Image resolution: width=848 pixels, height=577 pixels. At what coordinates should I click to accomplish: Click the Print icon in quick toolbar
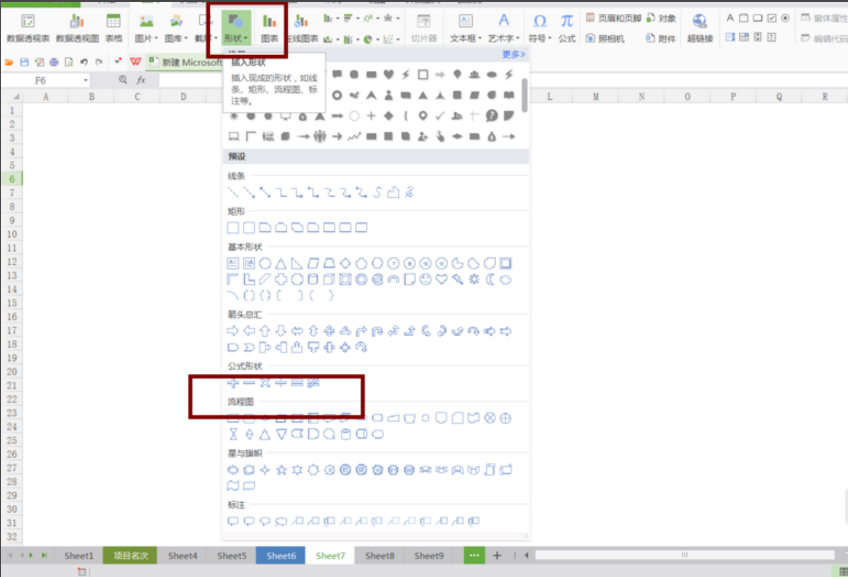54,62
